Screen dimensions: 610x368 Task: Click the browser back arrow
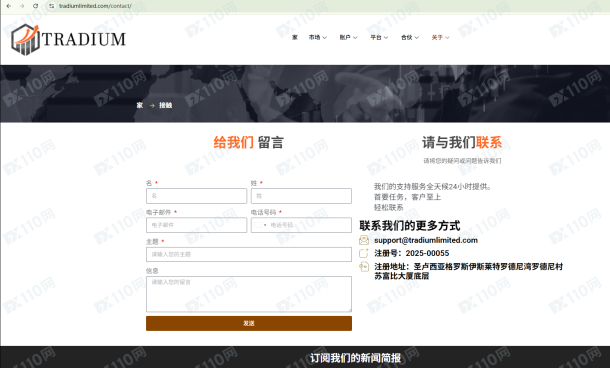click(x=9, y=6)
